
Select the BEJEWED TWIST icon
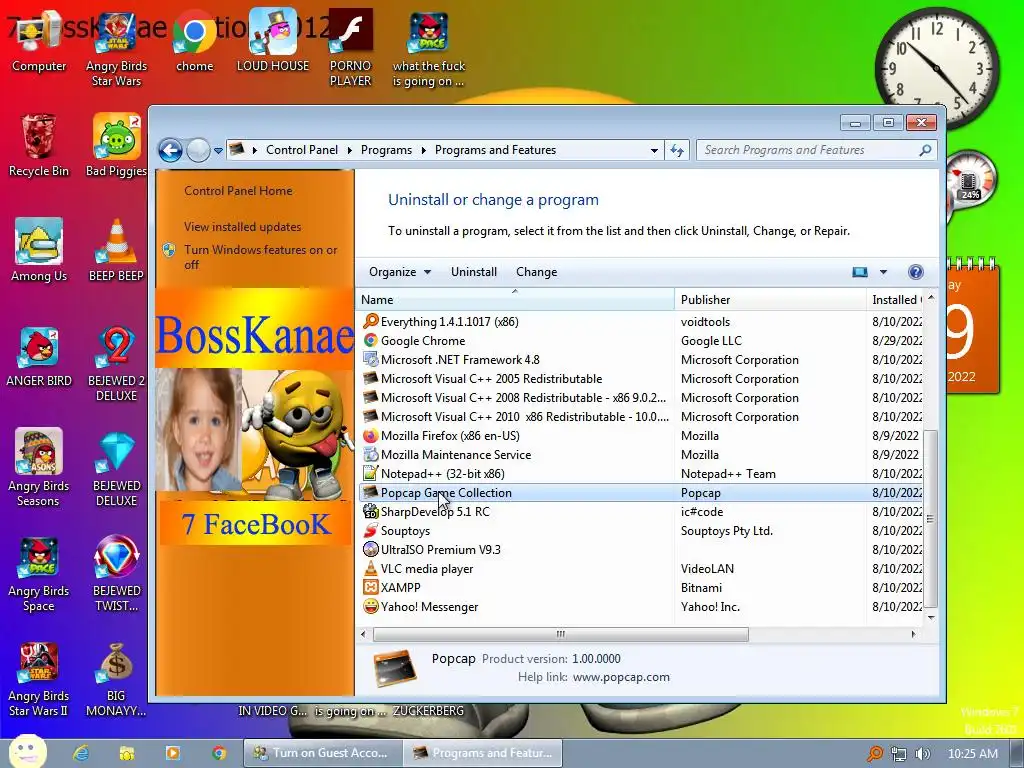click(x=116, y=573)
